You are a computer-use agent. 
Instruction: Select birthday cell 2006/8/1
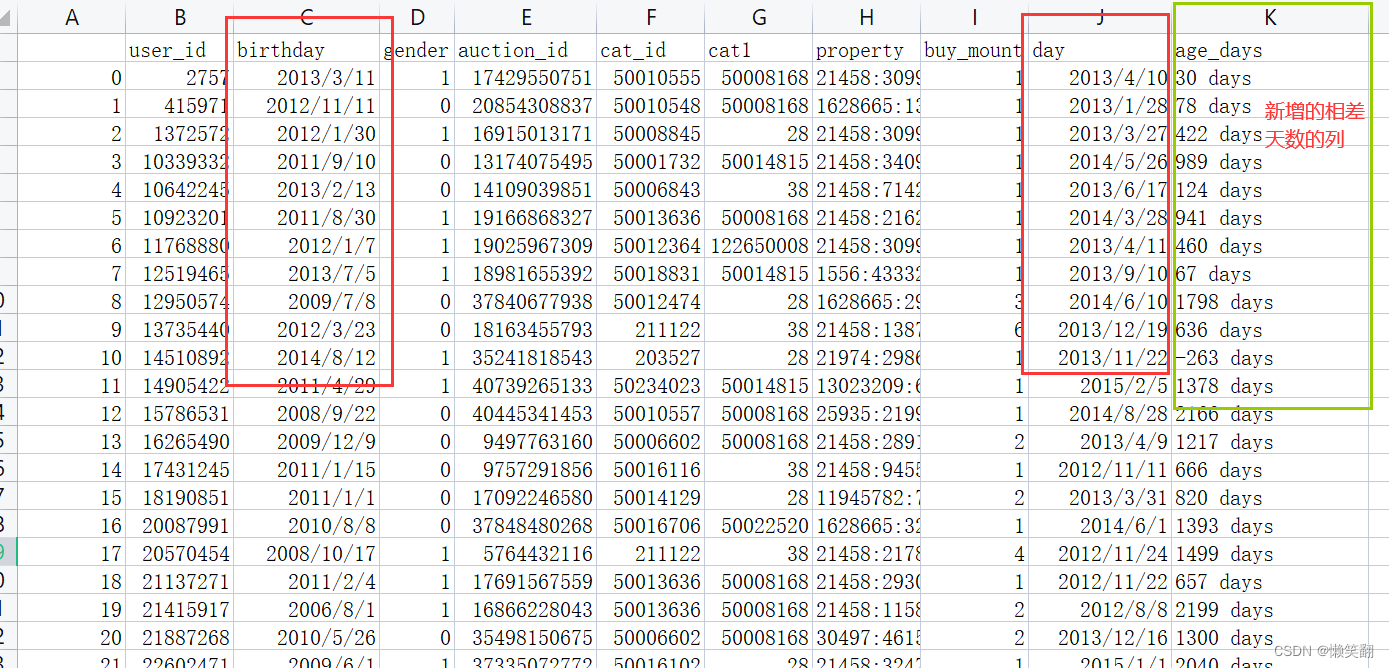click(x=307, y=610)
